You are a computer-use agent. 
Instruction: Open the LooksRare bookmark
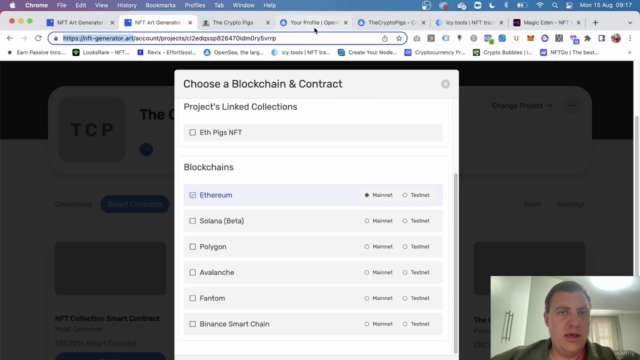(x=101, y=52)
